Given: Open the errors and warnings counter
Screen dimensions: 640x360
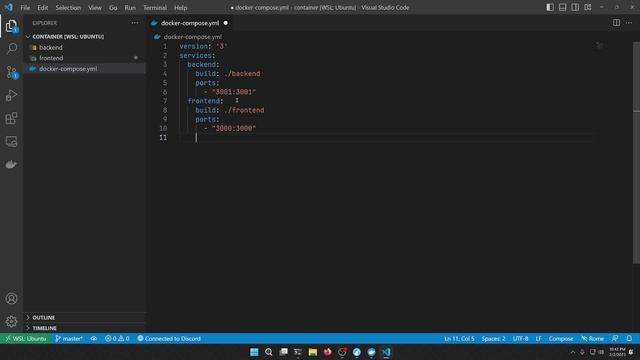Looking at the screenshot, I should point(117,338).
